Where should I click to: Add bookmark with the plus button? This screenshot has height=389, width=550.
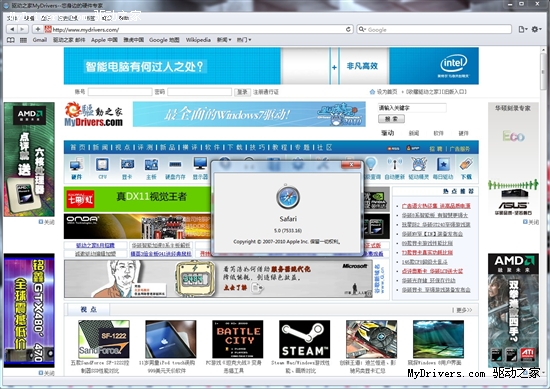[38, 29]
